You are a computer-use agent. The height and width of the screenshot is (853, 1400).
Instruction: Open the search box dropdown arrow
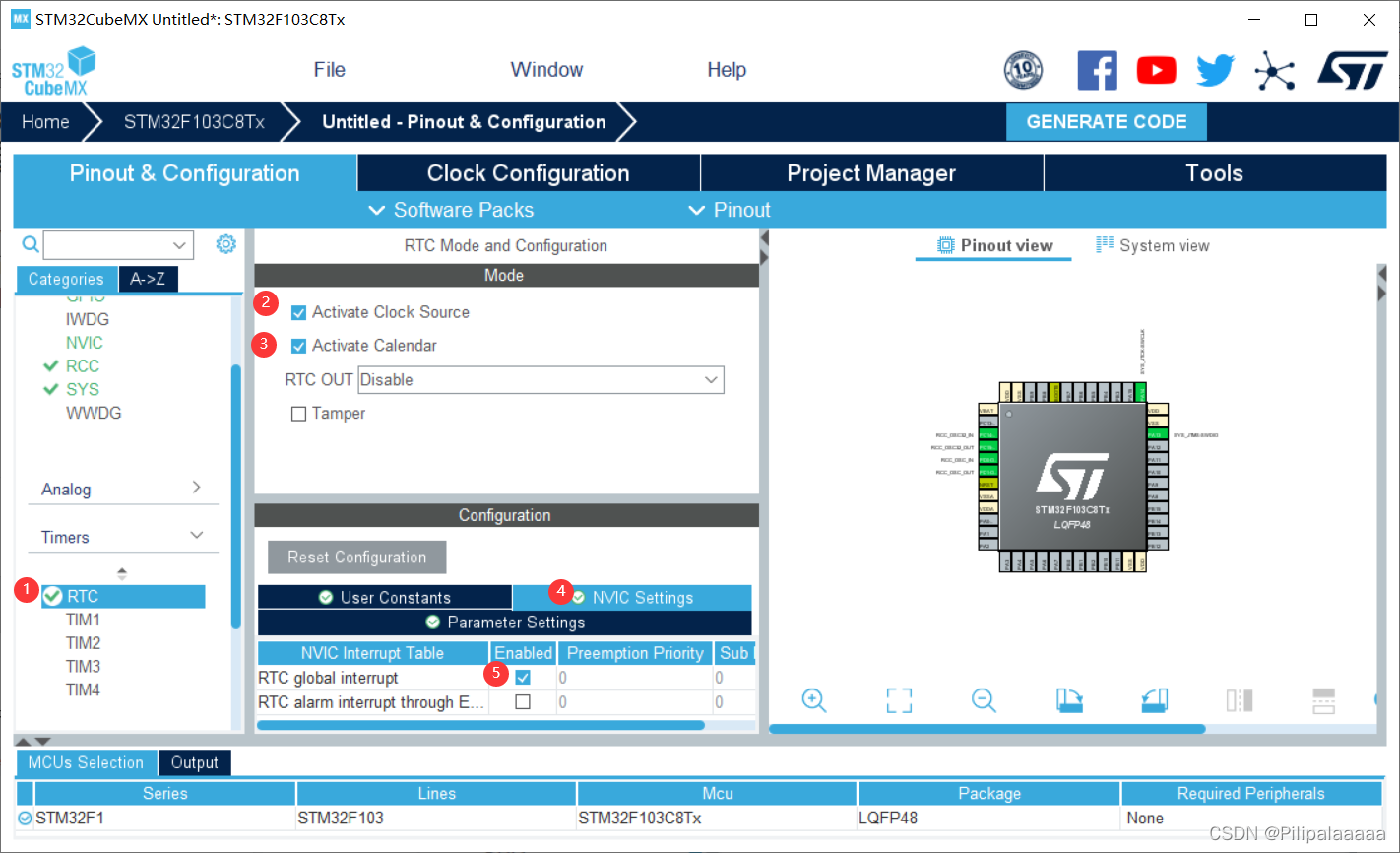179,244
